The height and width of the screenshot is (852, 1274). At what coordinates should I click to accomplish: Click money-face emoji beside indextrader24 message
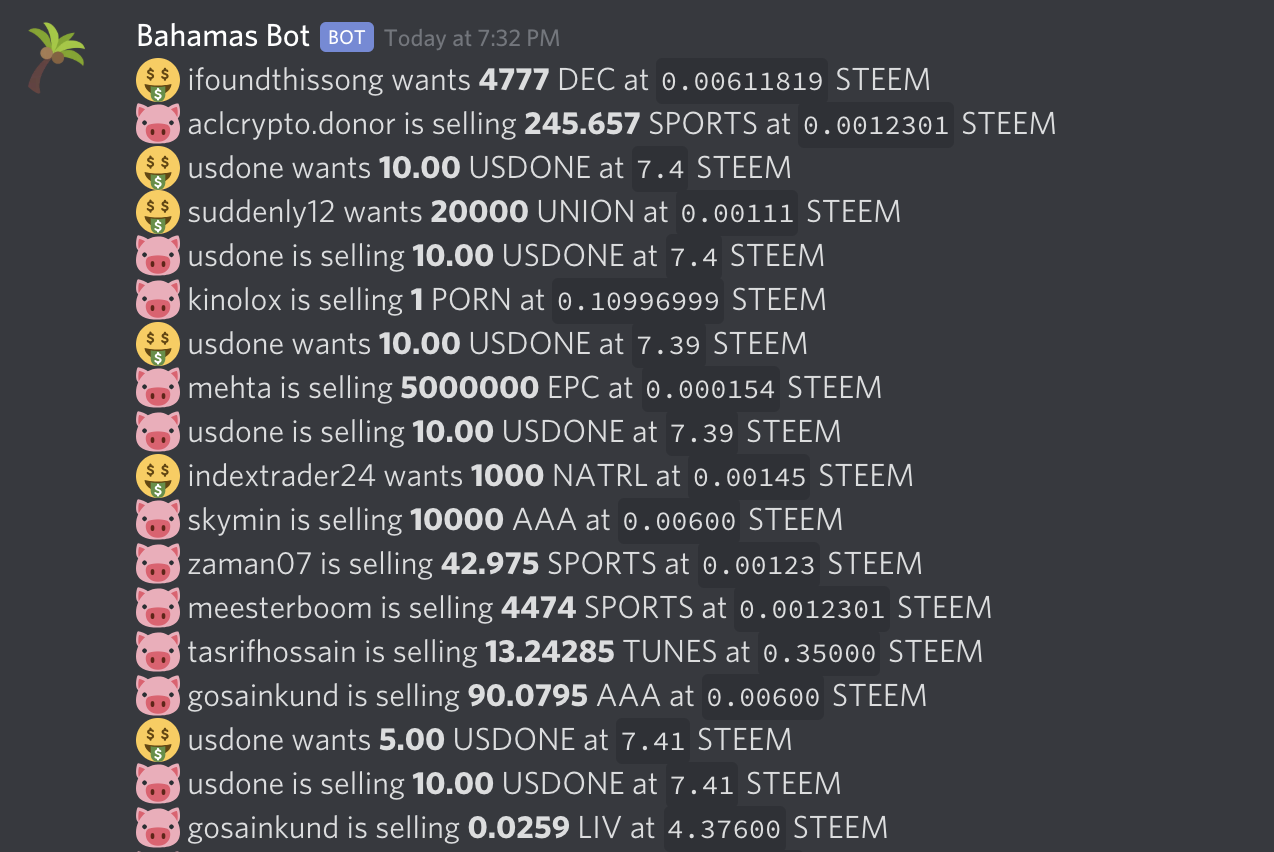pyautogui.click(x=157, y=476)
